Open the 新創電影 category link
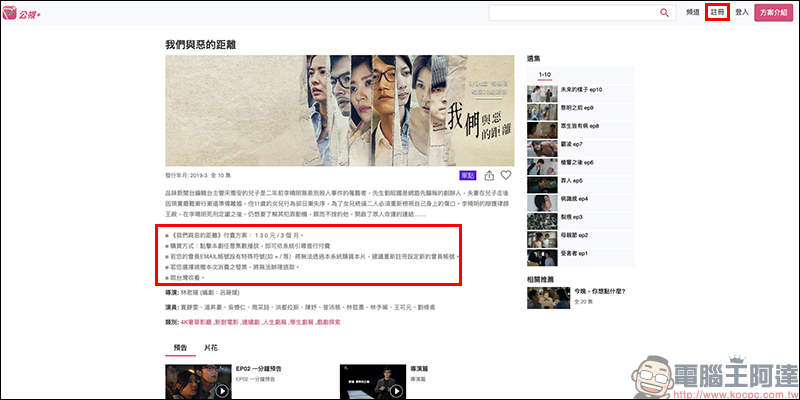 coord(226,322)
